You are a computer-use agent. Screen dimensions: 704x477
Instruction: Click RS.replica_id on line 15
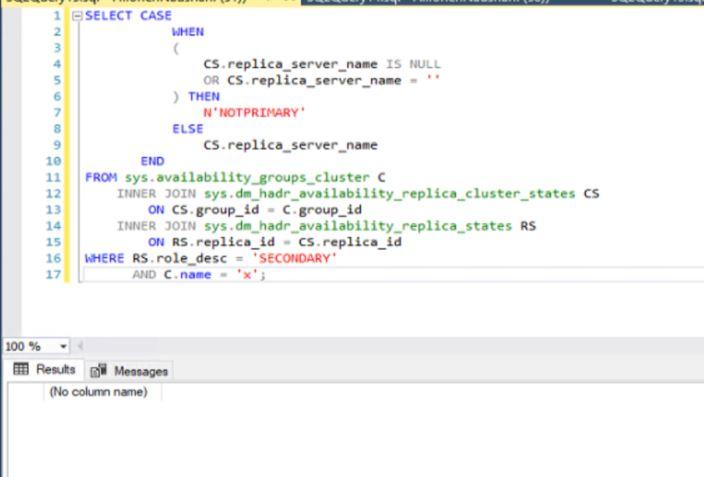click(x=223, y=243)
